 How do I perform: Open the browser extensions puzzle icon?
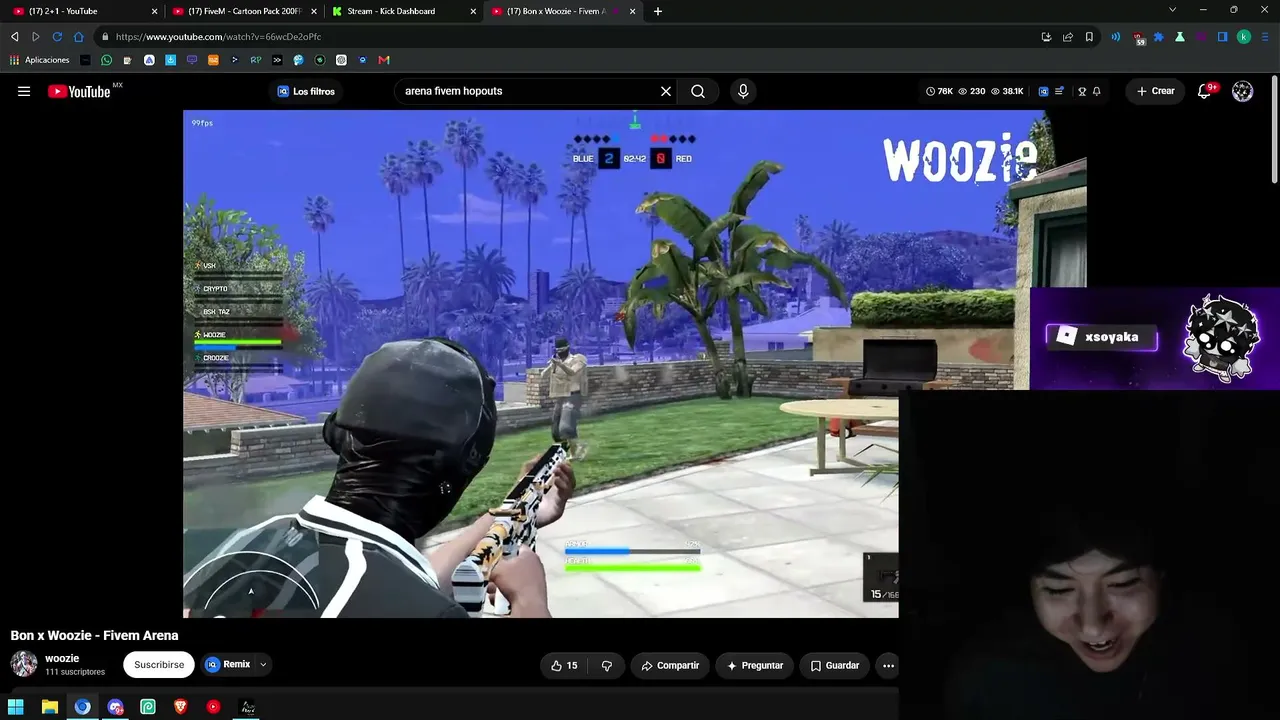click(1159, 37)
